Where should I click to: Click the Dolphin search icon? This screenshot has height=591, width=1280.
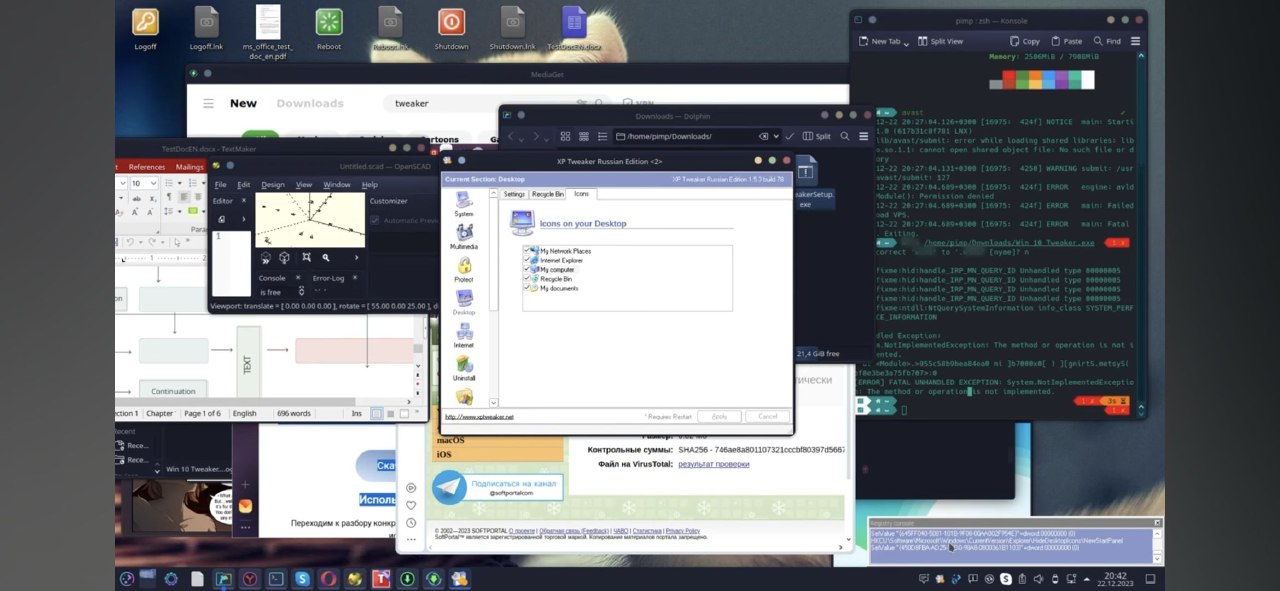click(x=845, y=136)
